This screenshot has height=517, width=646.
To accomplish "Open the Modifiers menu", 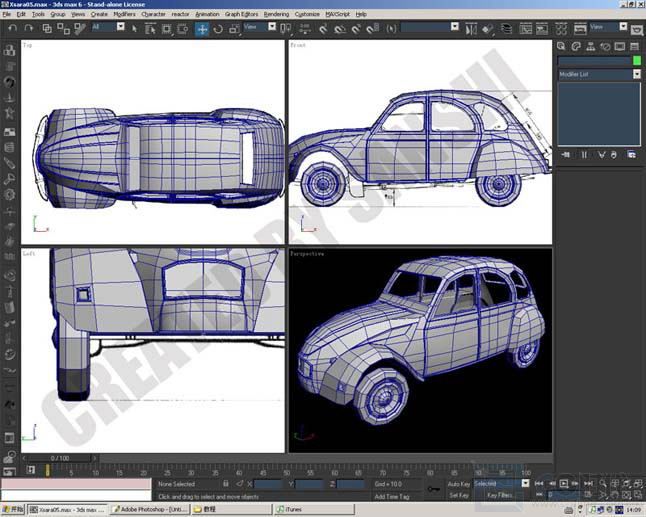I will (x=124, y=14).
